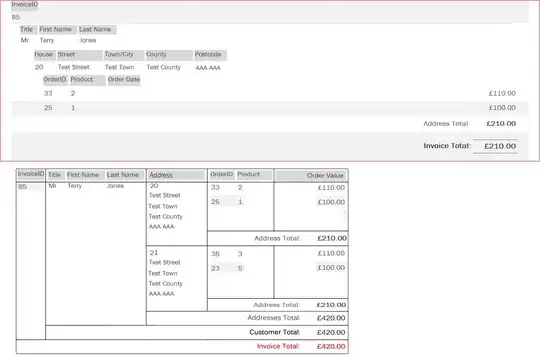Click the Addresses Total £420.00 value

pos(331,318)
